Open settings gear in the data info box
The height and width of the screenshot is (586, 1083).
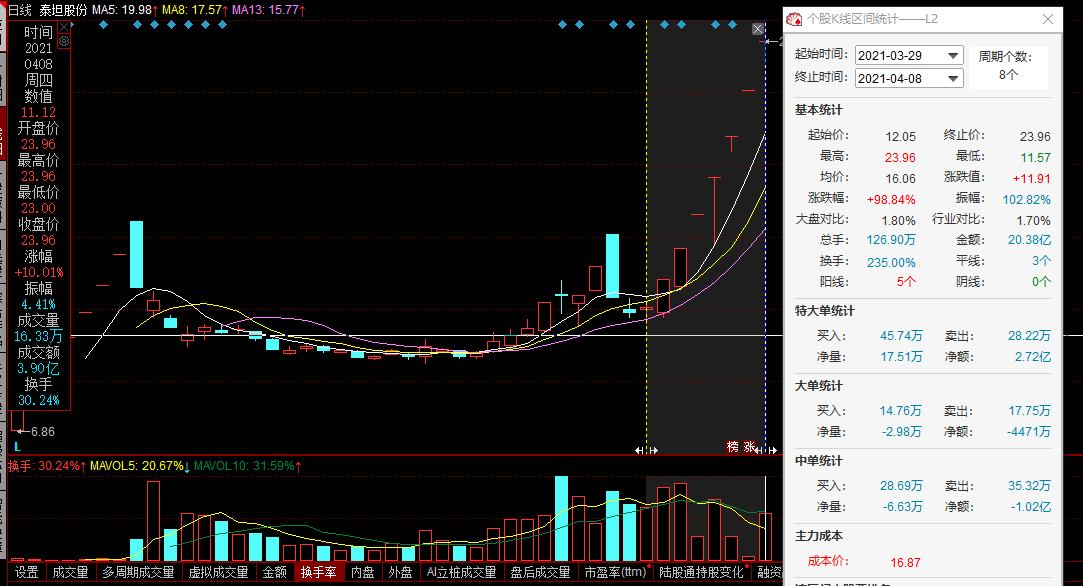[x=64, y=41]
